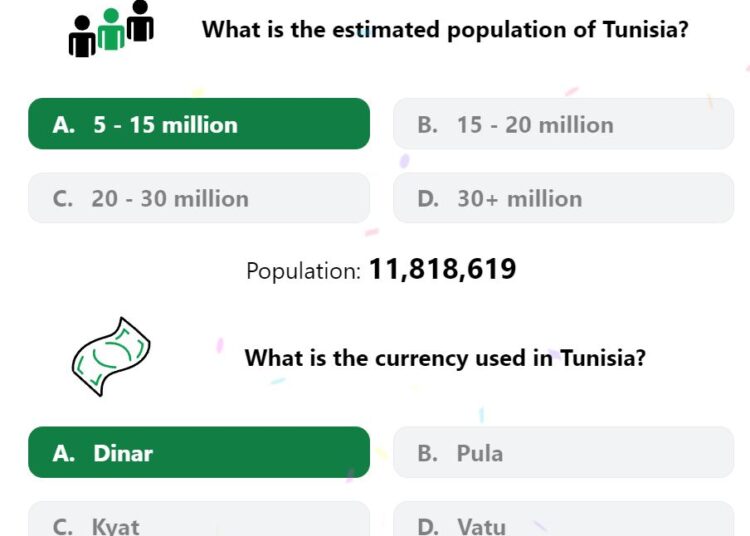The height and width of the screenshot is (536, 750).
Task: Click letter B of the Pula option
Action: [427, 453]
